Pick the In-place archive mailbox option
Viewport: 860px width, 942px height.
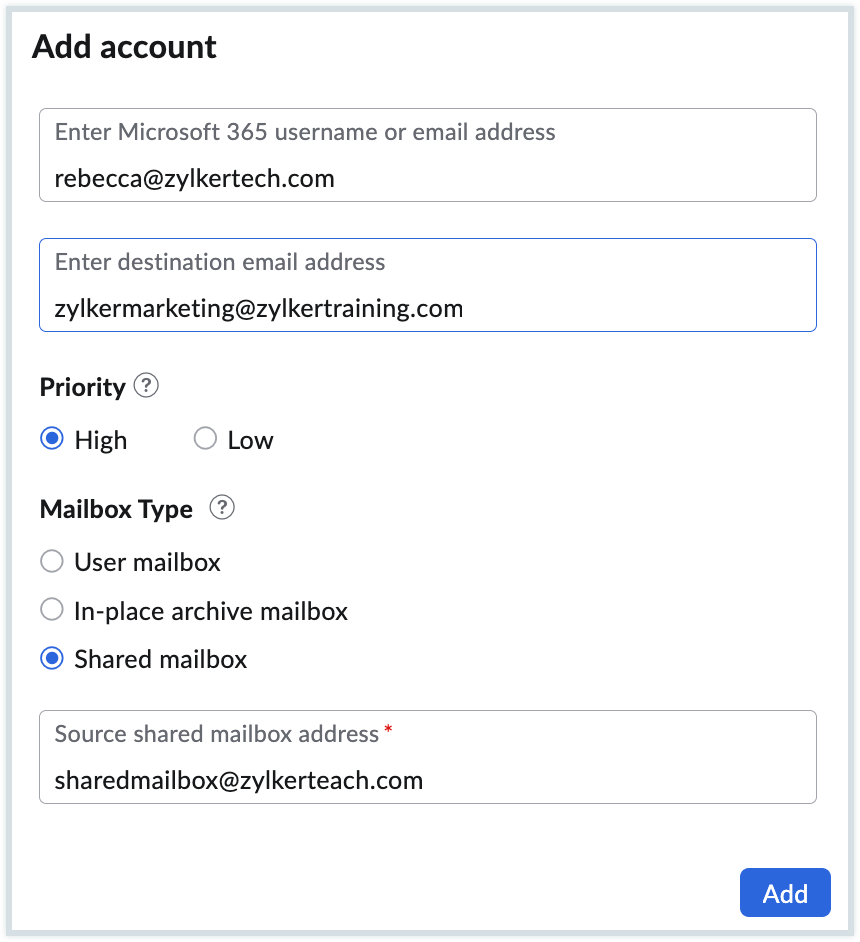(51, 610)
